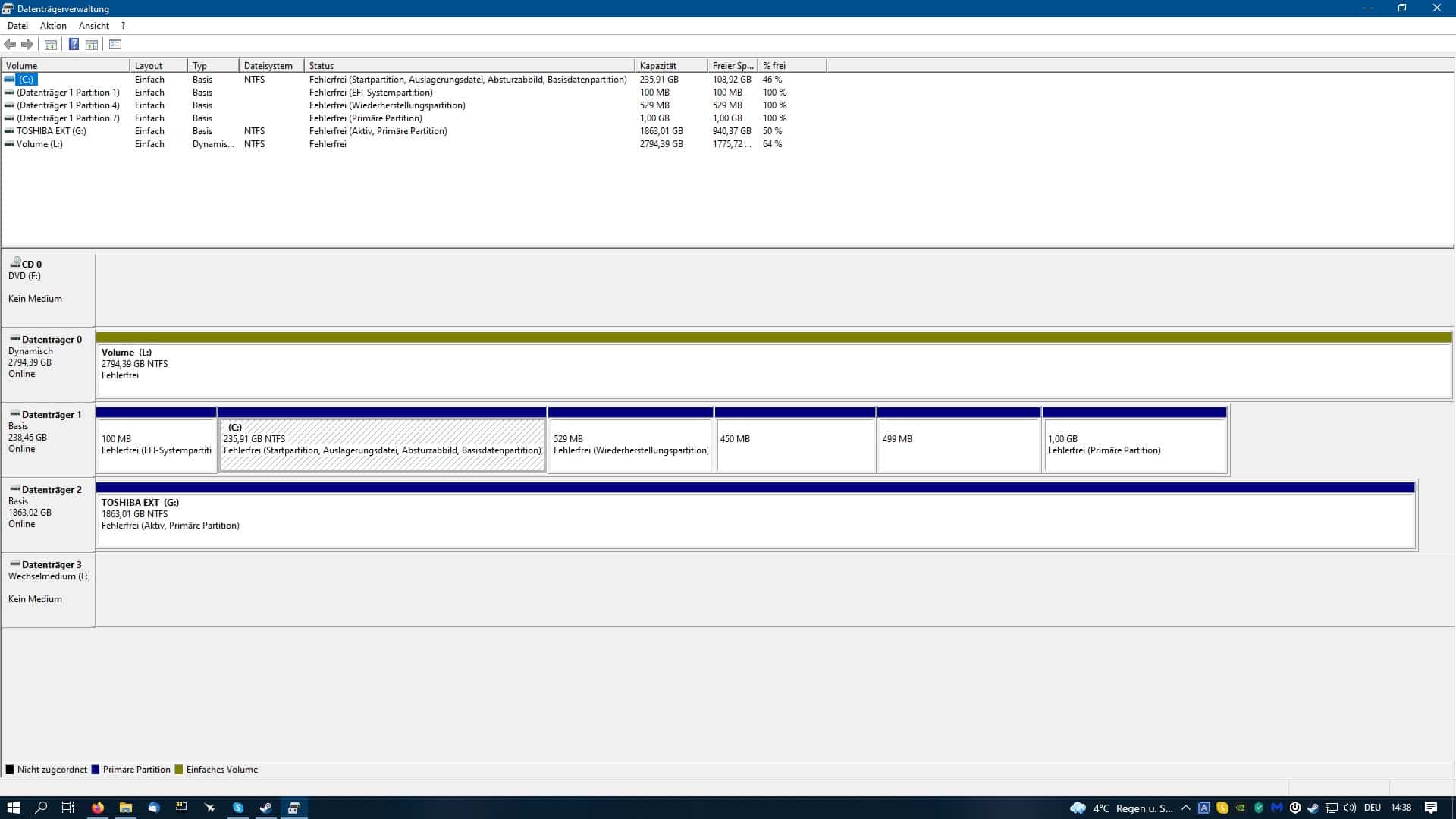The image size is (1456, 819).
Task: Open File Explorer from the taskbar
Action: [126, 808]
